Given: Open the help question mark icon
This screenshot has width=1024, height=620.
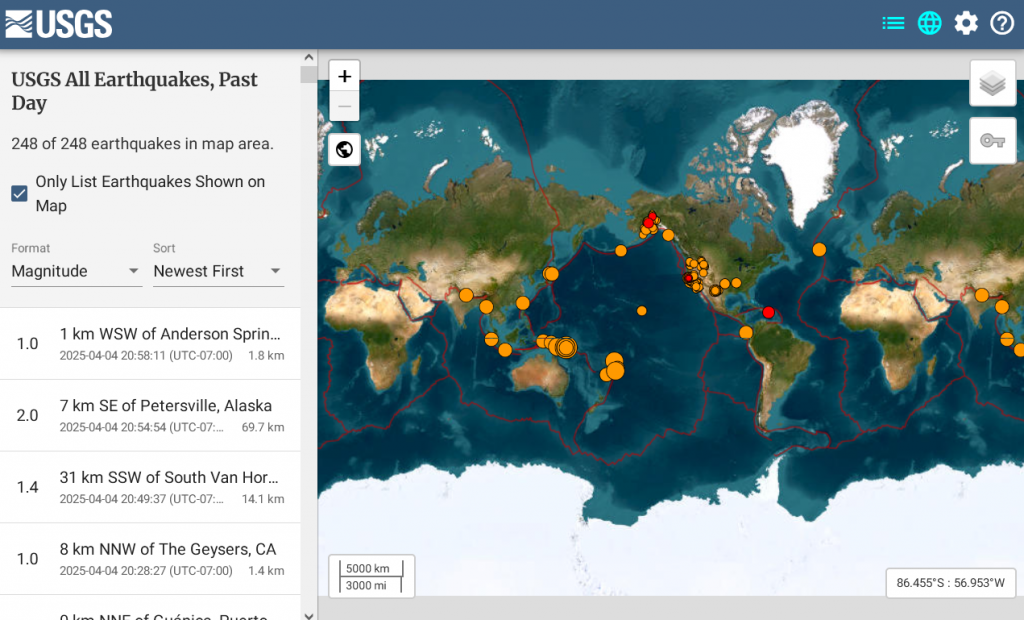Looking at the screenshot, I should [x=1002, y=24].
